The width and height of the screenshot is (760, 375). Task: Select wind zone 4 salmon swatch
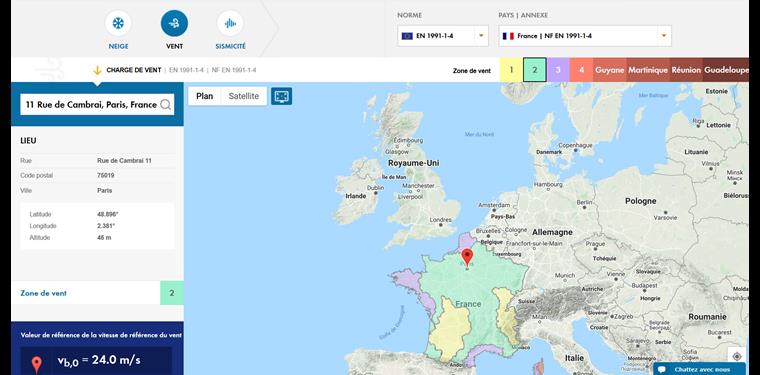point(581,70)
